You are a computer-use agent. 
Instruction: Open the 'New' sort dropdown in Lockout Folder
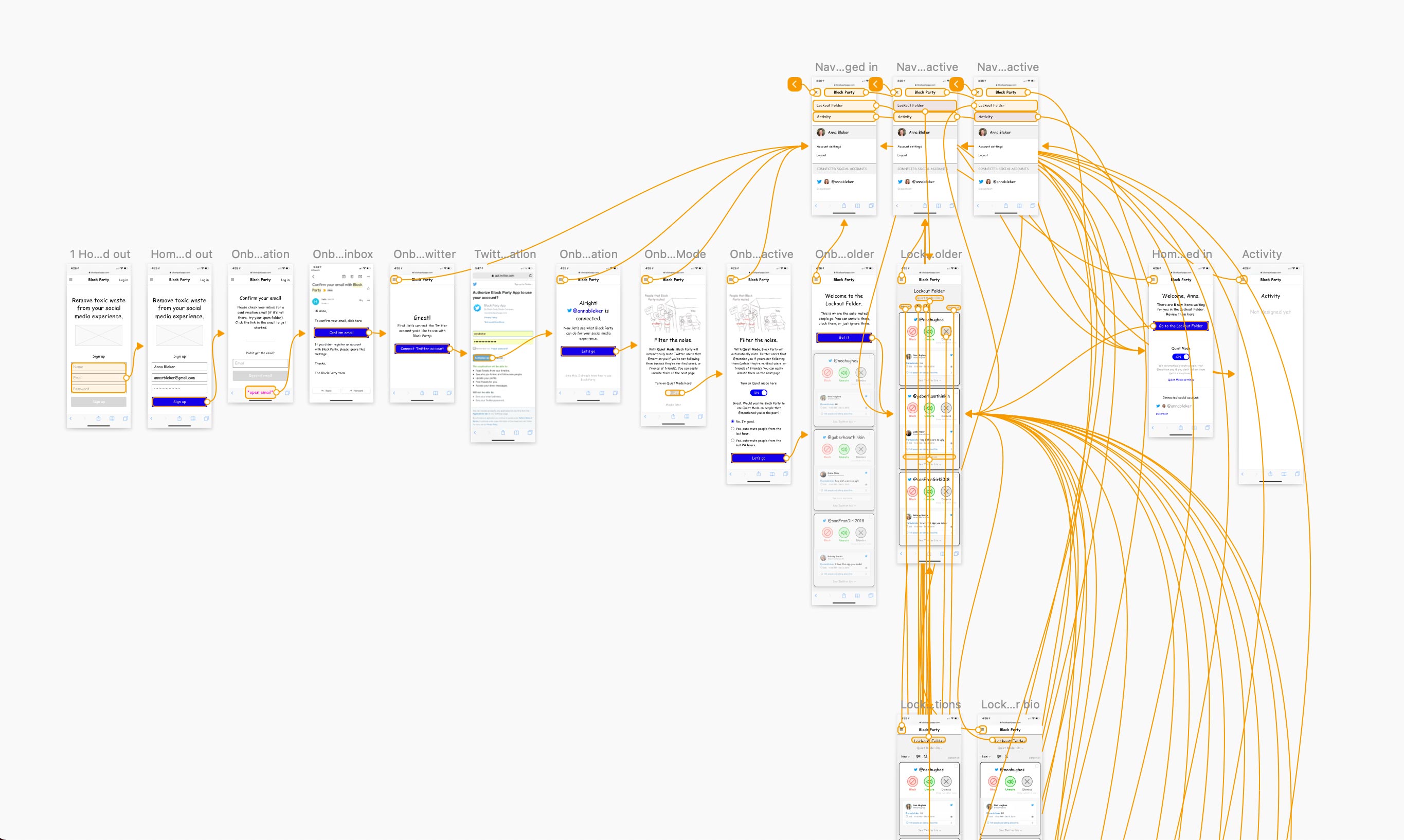pyautogui.click(x=906, y=307)
